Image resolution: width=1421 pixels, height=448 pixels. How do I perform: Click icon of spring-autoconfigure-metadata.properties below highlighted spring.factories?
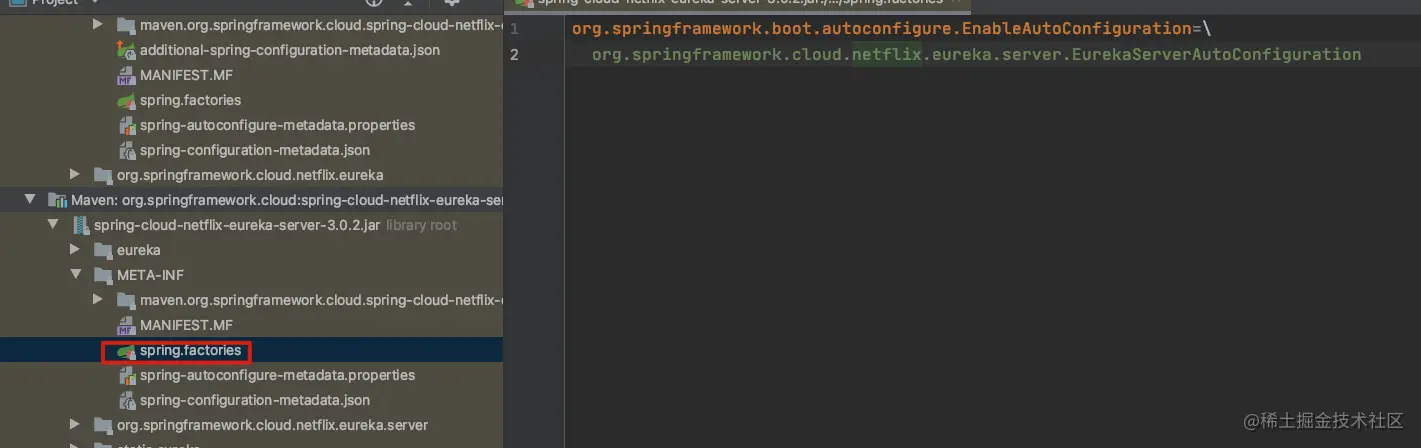point(126,375)
